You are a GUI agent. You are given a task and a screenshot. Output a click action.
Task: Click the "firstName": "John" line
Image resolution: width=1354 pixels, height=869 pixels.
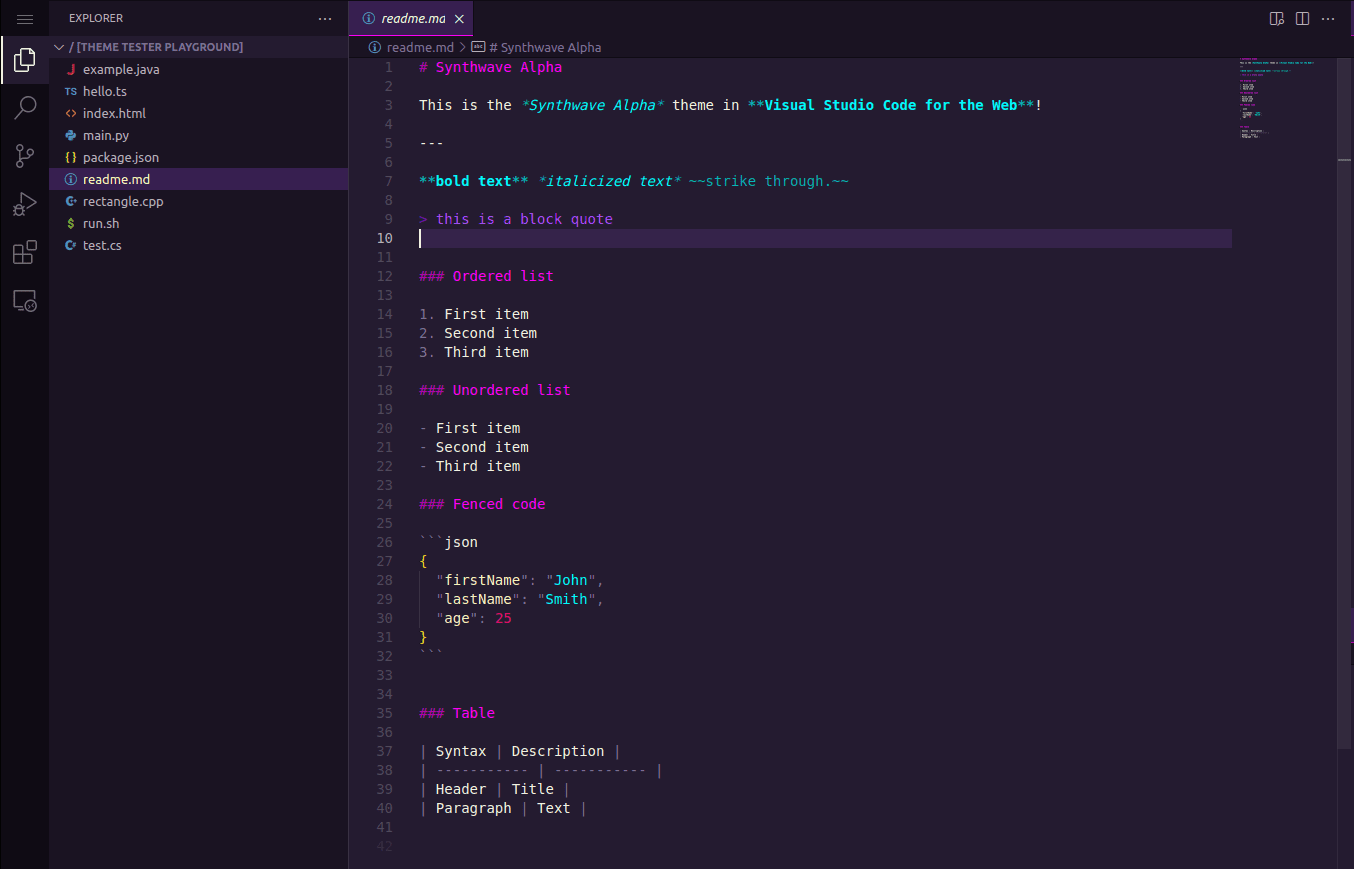point(520,581)
